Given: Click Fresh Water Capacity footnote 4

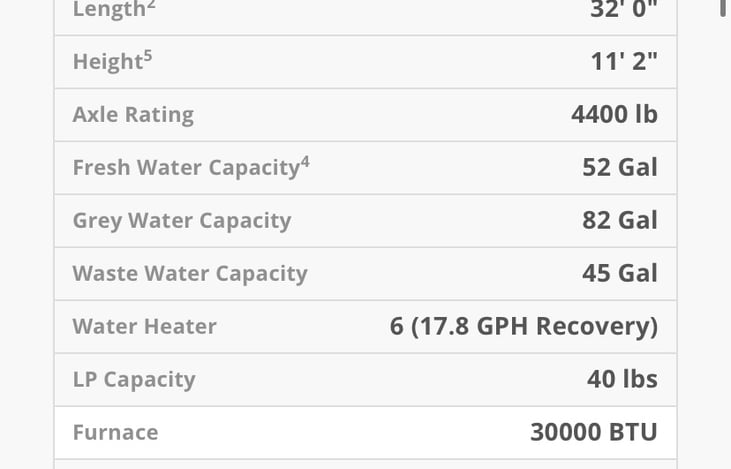Looking at the screenshot, I should point(305,161).
